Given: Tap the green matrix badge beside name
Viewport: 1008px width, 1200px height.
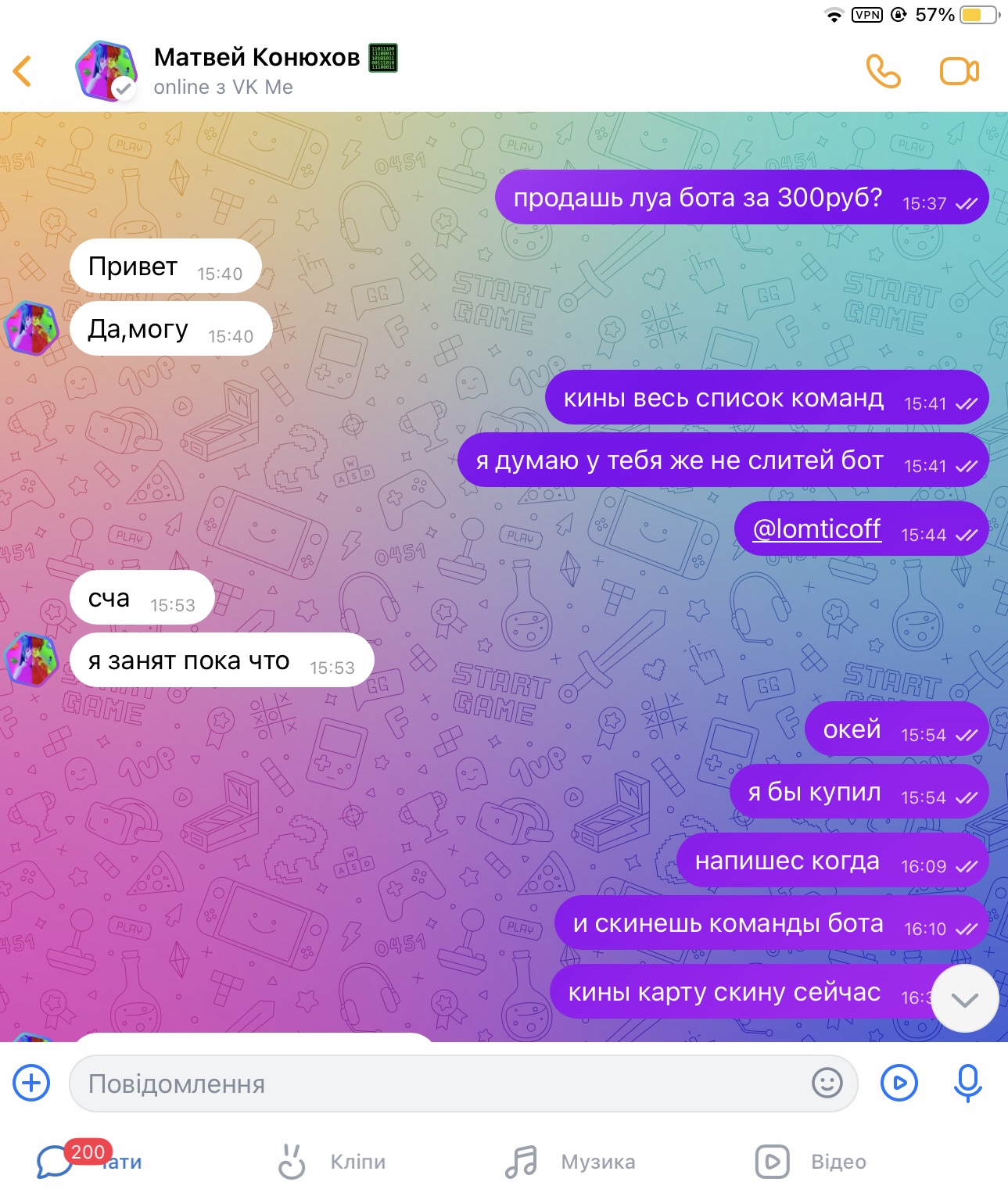Looking at the screenshot, I should tap(383, 58).
